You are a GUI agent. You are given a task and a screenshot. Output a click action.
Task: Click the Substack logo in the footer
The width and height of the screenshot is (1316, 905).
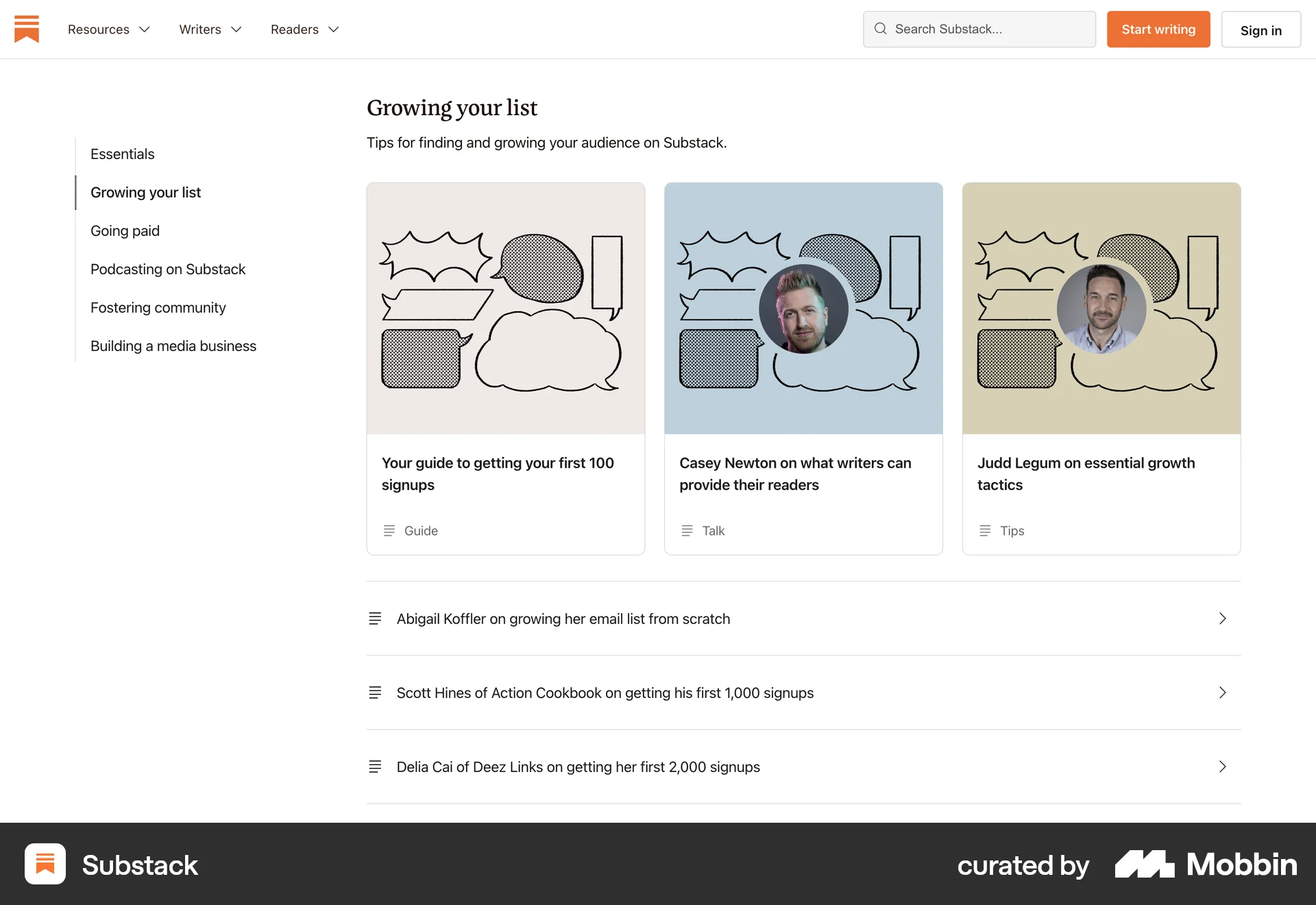[45, 864]
